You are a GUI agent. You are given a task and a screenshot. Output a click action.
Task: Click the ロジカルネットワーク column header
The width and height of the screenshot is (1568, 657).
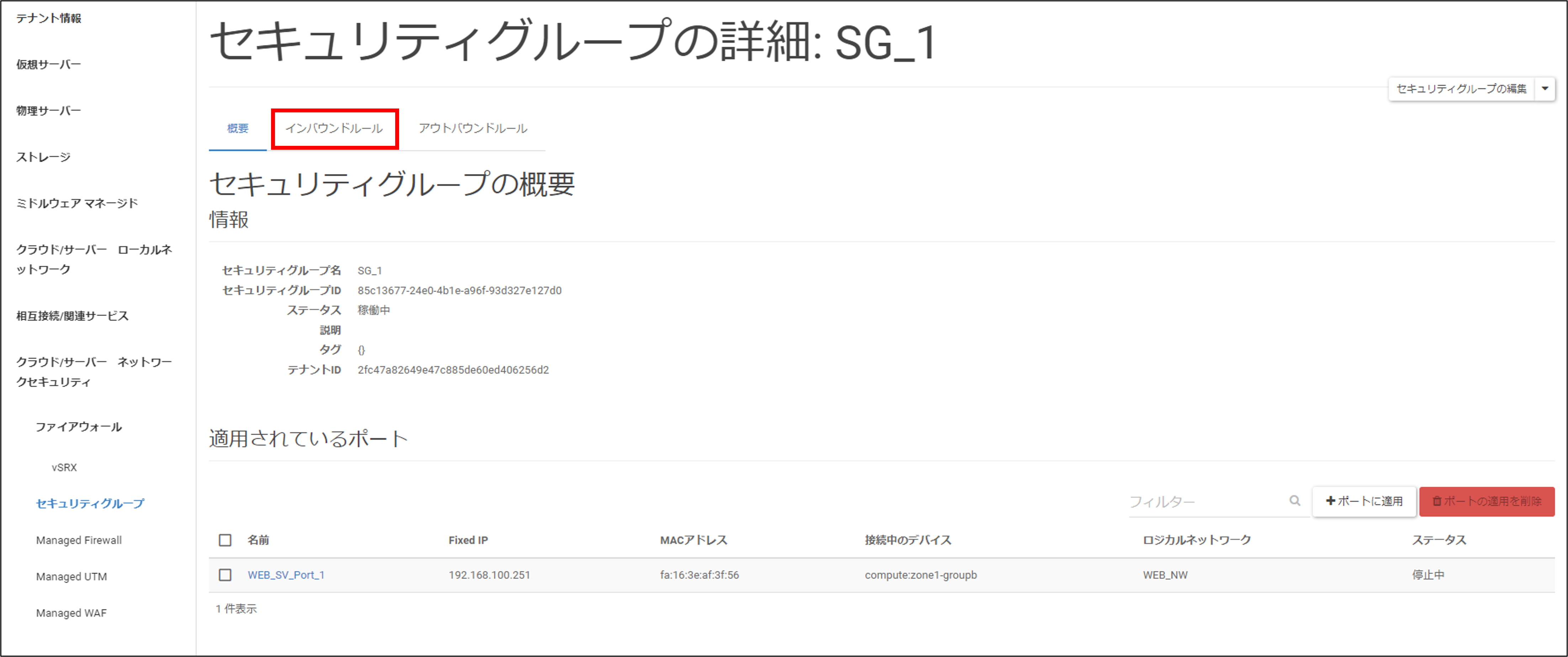(x=1197, y=540)
